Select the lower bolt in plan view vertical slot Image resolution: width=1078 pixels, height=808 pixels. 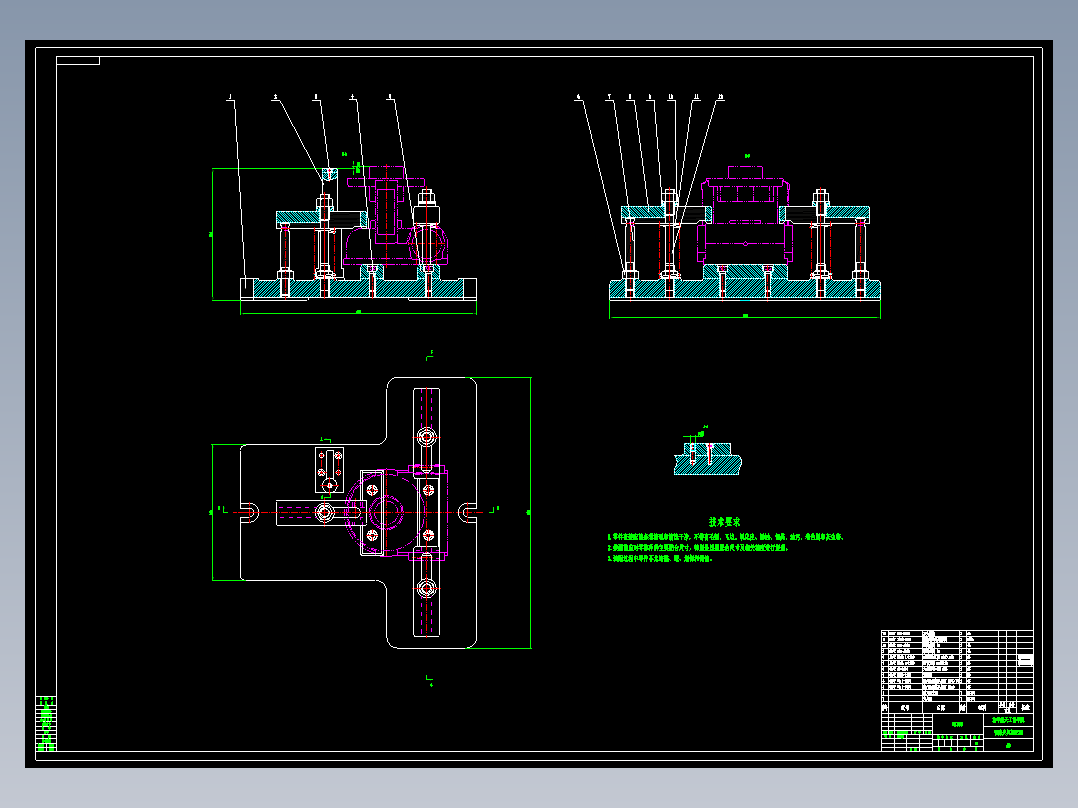click(x=426, y=589)
